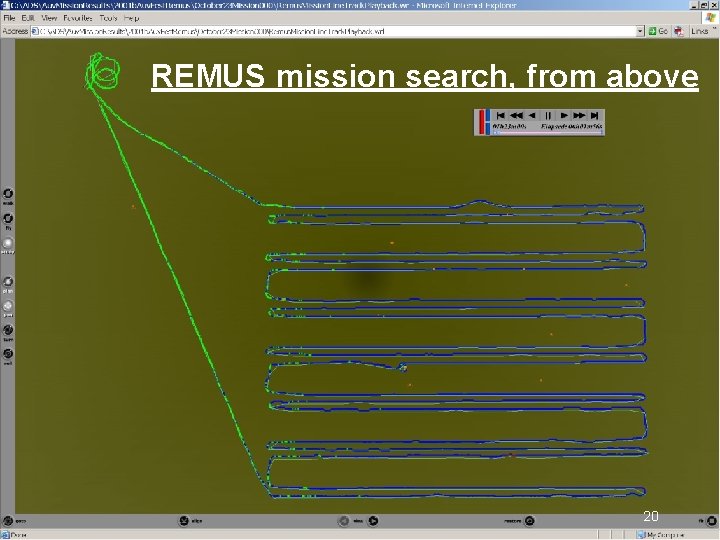
Task: Click the 'Done' status bar text
Action: [18, 535]
